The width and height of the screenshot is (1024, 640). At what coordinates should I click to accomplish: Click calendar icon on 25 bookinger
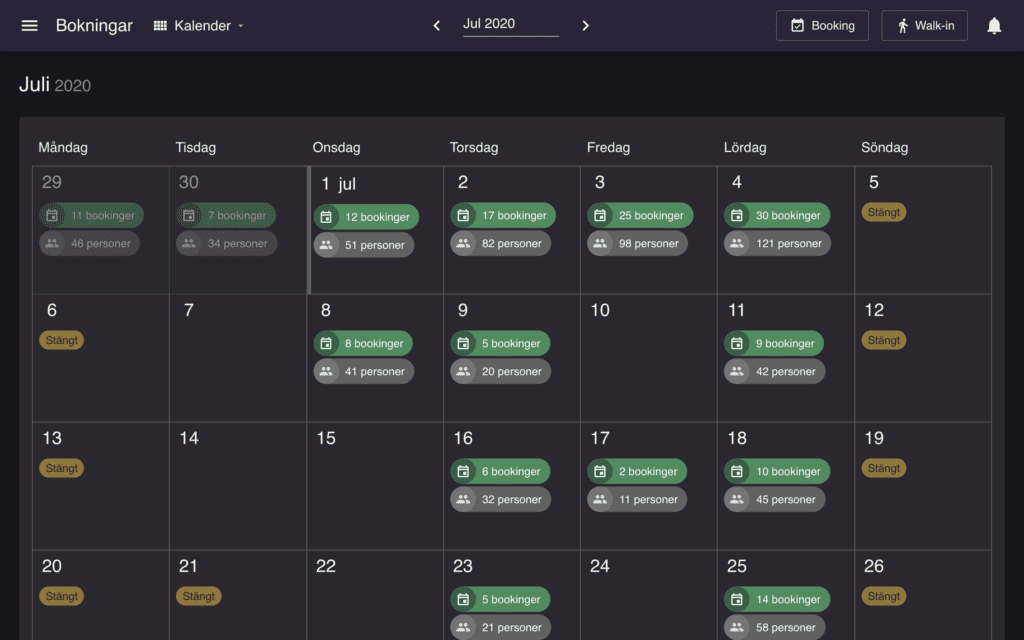coord(600,215)
